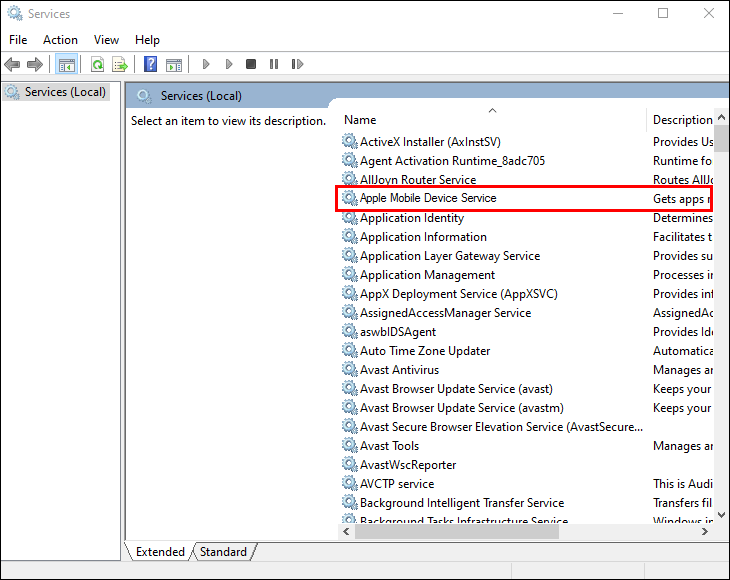Click the Stop Service square icon
Viewport: 730px width, 580px height.
[x=251, y=64]
